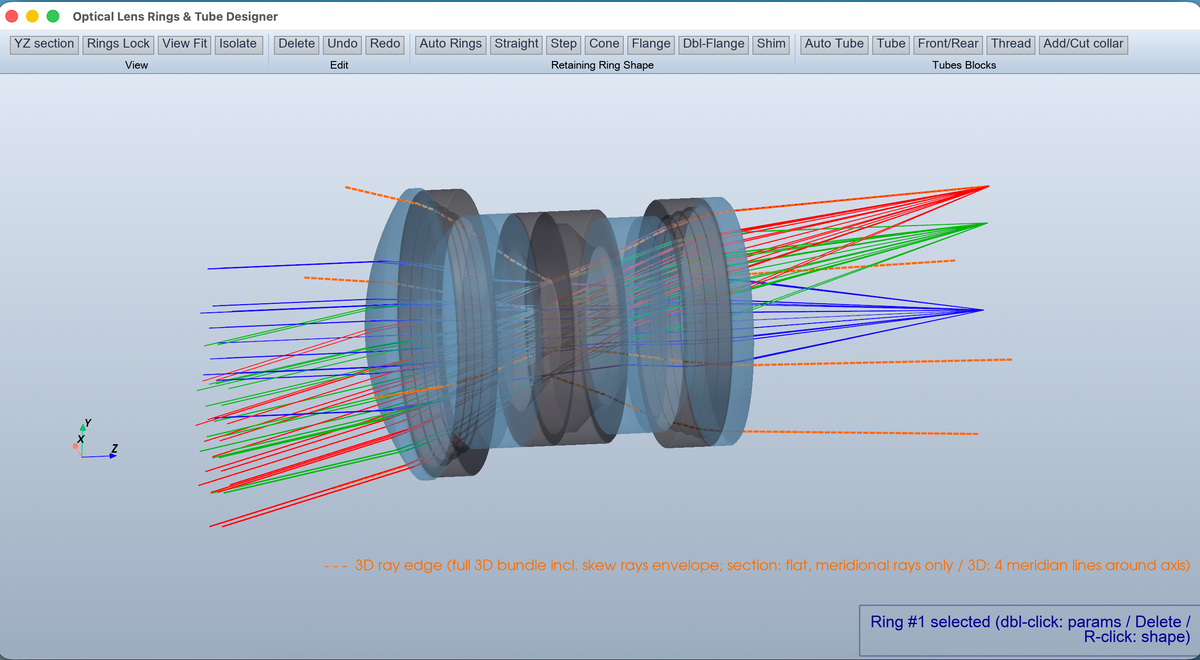Click the 'Tubes Blocks' group label
This screenshot has height=660, width=1200.
[964, 65]
